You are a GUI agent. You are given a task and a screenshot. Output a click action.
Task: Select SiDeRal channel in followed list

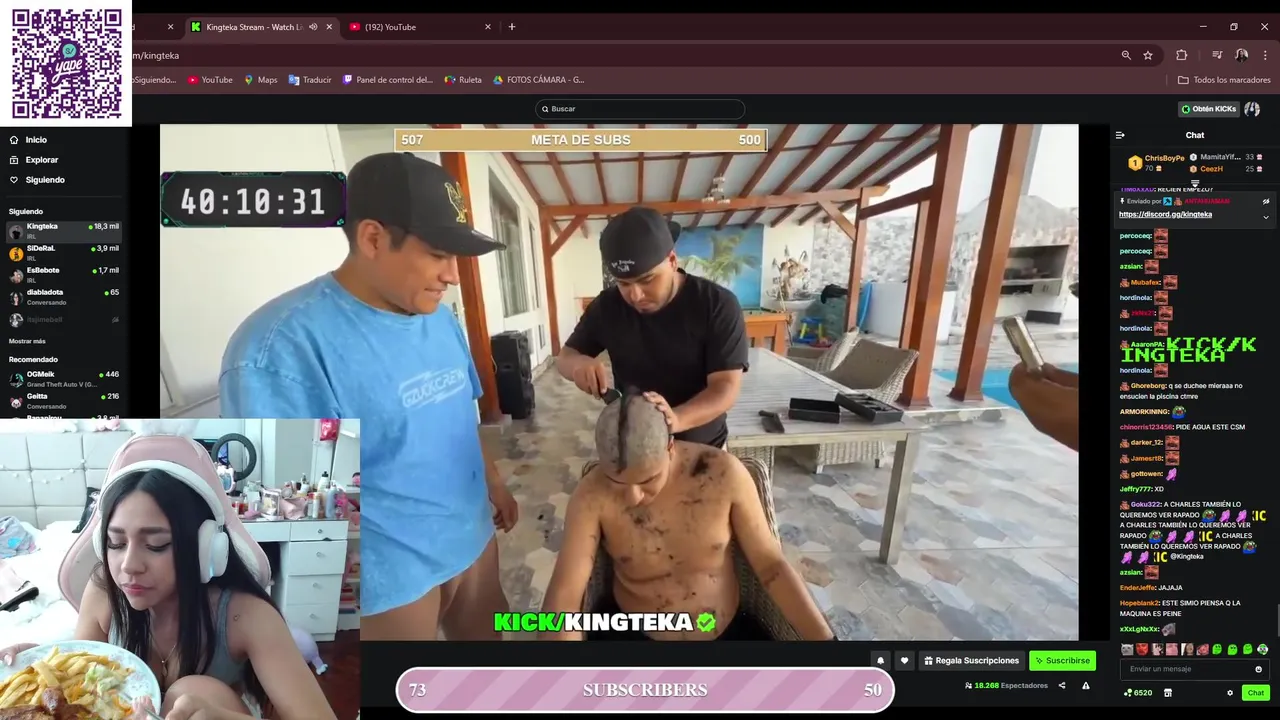click(x=64, y=253)
